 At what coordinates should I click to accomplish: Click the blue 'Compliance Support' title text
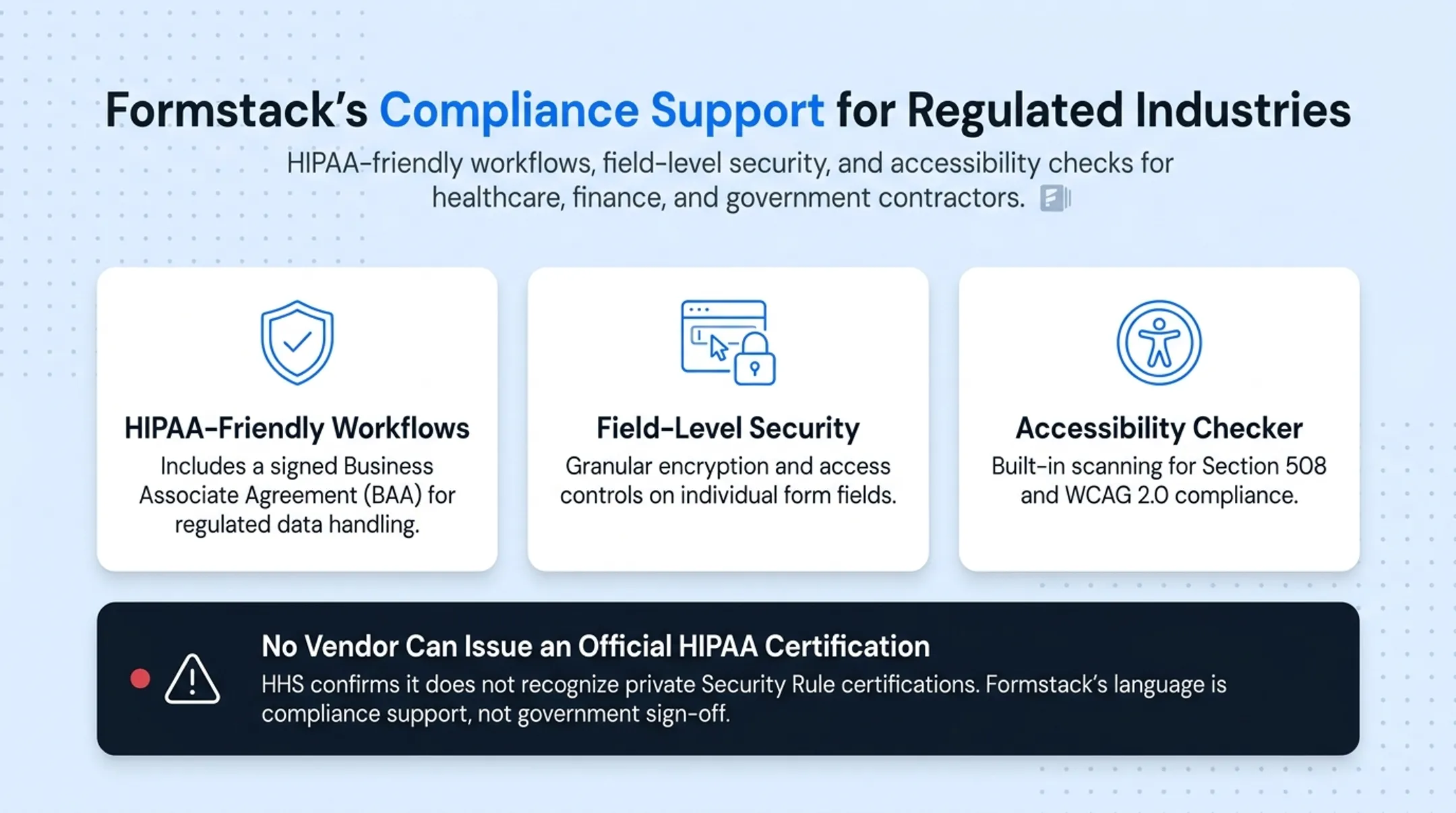pyautogui.click(x=601, y=111)
